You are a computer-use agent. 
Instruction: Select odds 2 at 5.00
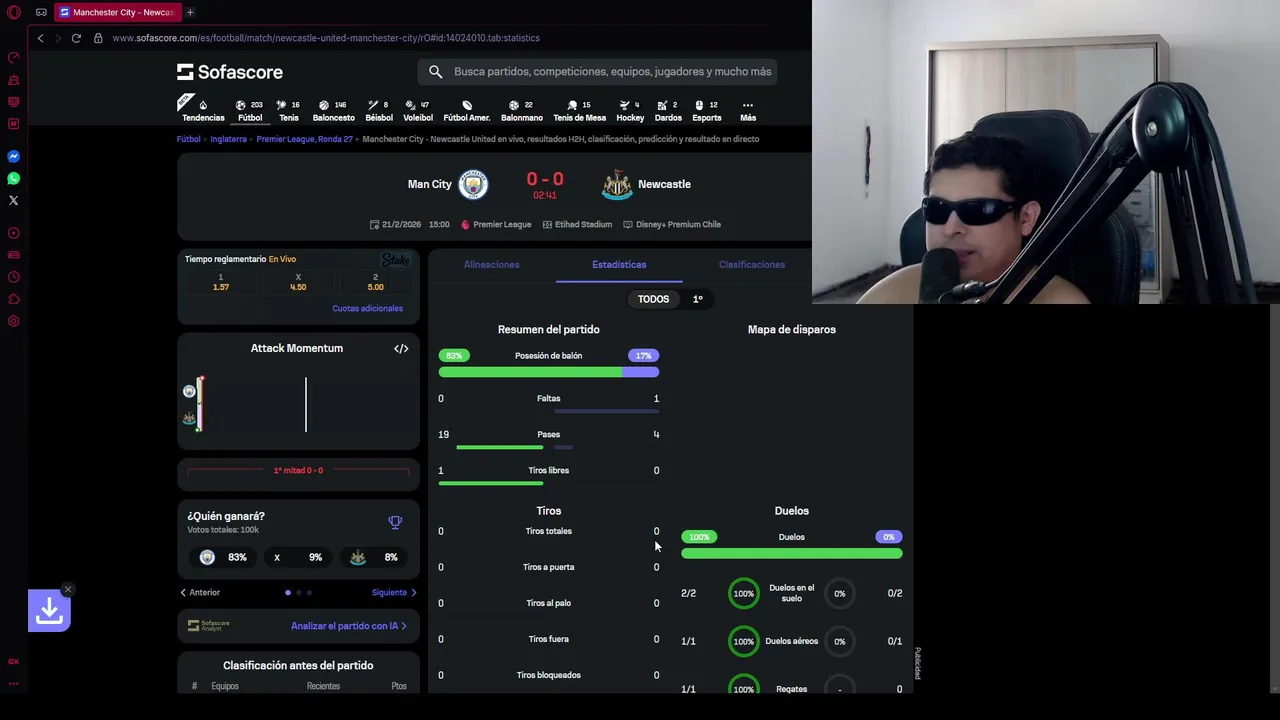click(x=375, y=282)
